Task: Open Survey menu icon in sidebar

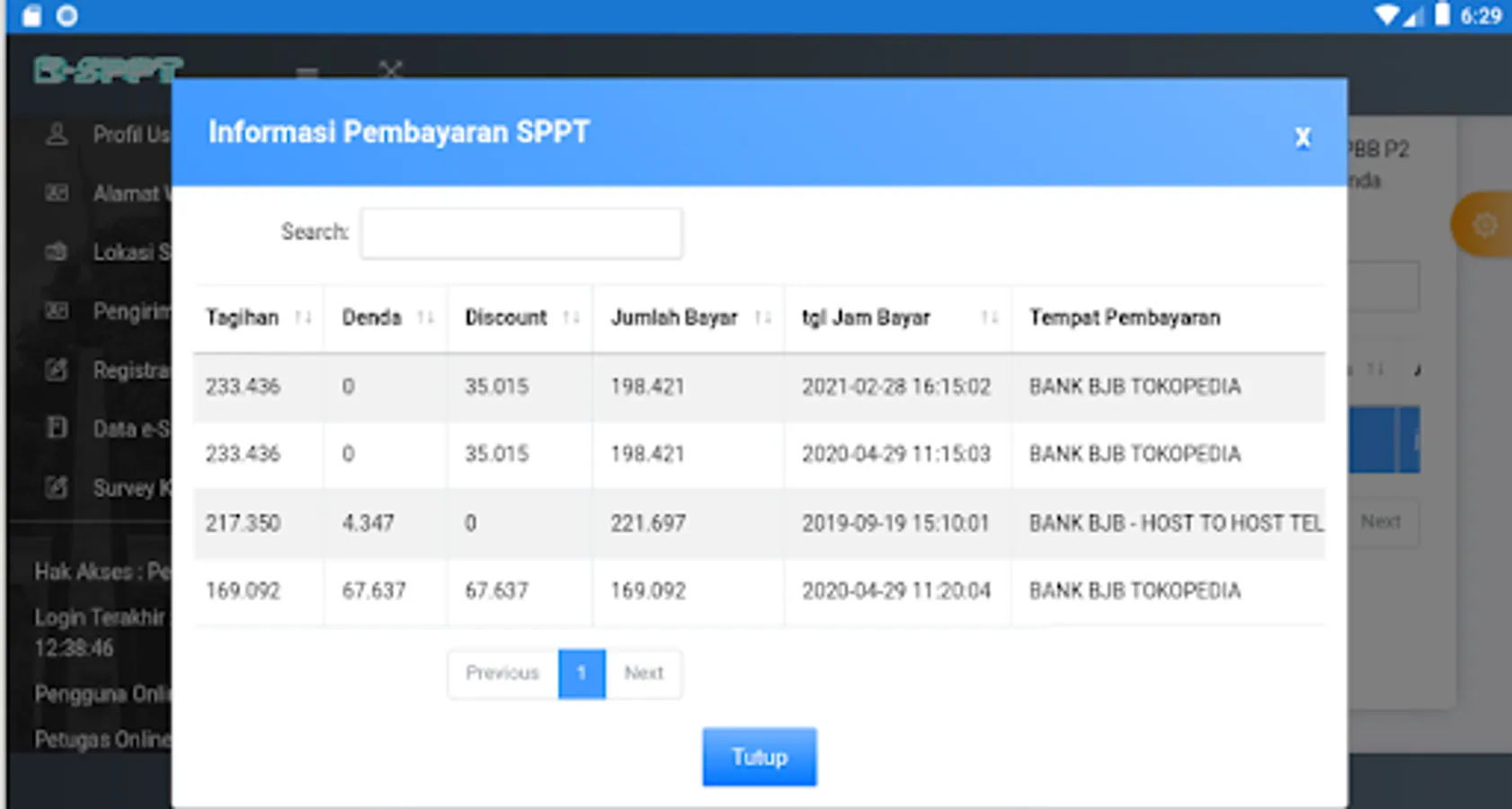Action: (x=57, y=488)
